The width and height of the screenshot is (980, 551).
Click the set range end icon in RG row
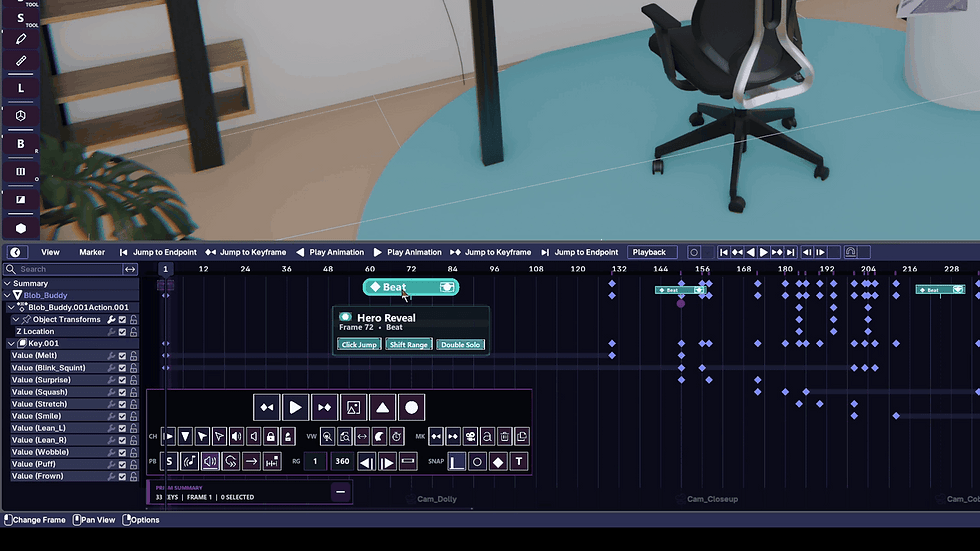point(387,462)
